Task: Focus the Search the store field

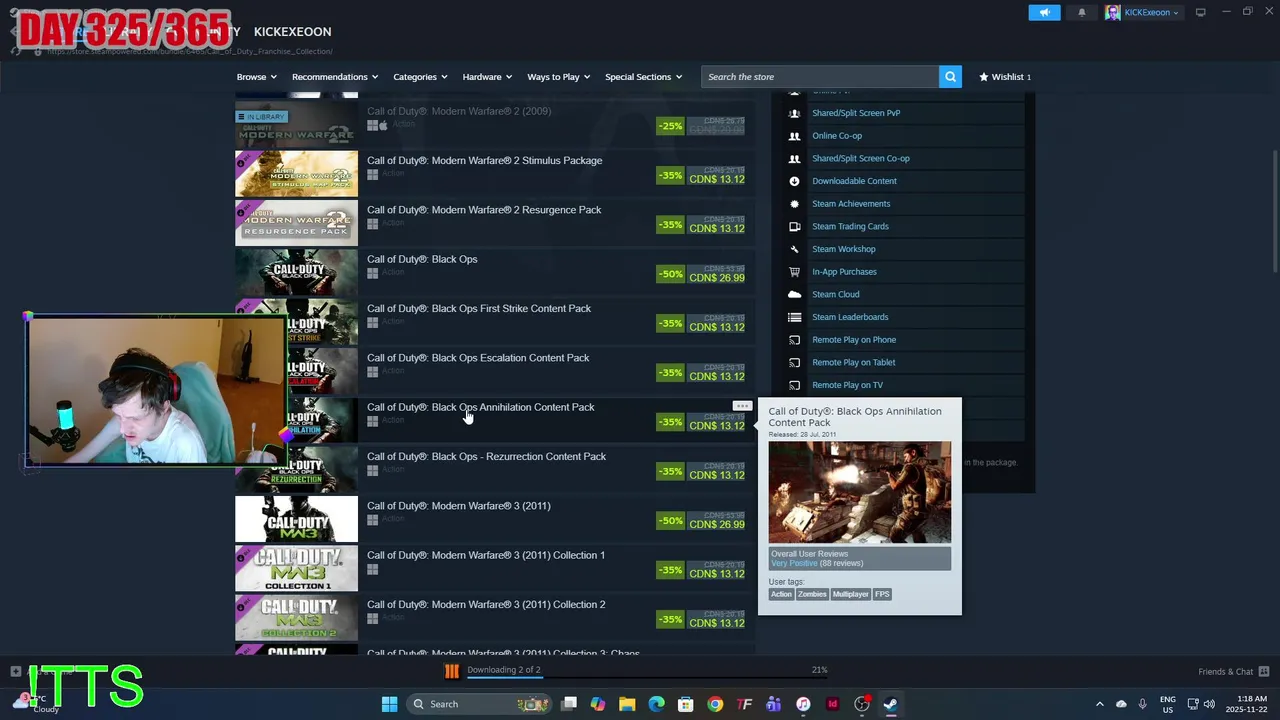Action: [x=820, y=77]
